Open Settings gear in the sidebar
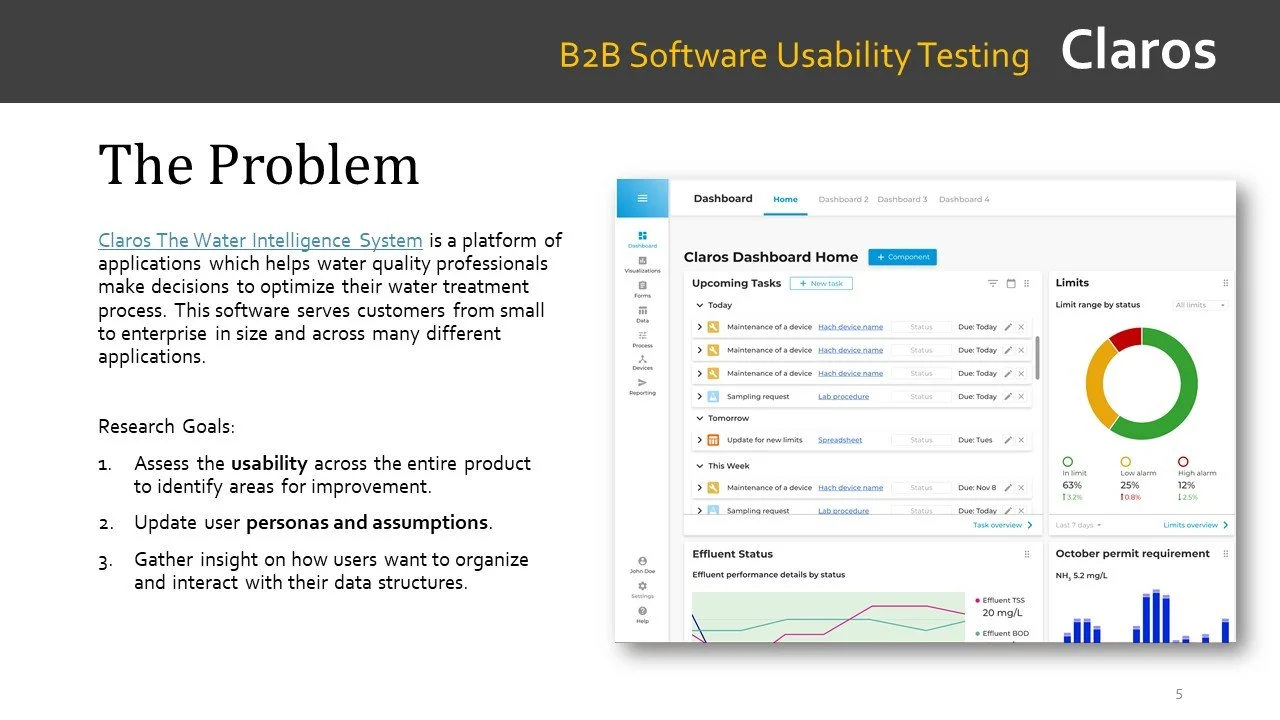 coord(642,586)
